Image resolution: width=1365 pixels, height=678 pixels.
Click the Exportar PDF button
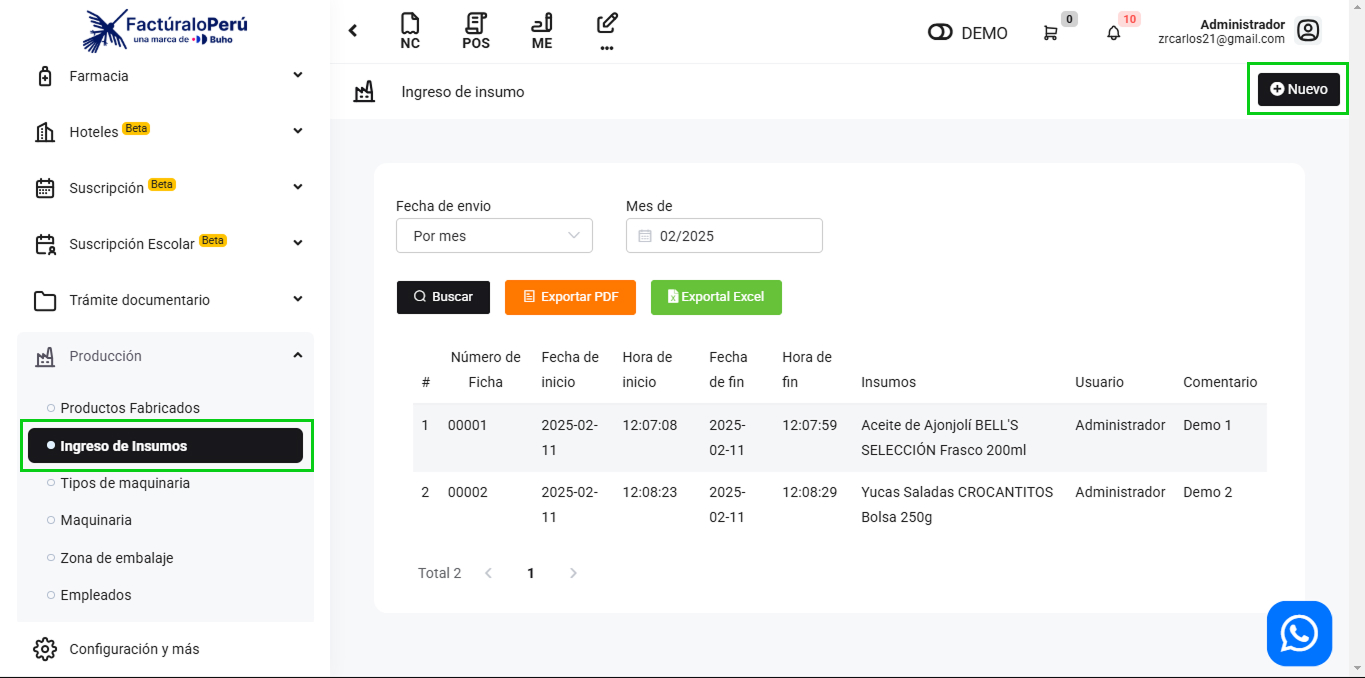[570, 297]
